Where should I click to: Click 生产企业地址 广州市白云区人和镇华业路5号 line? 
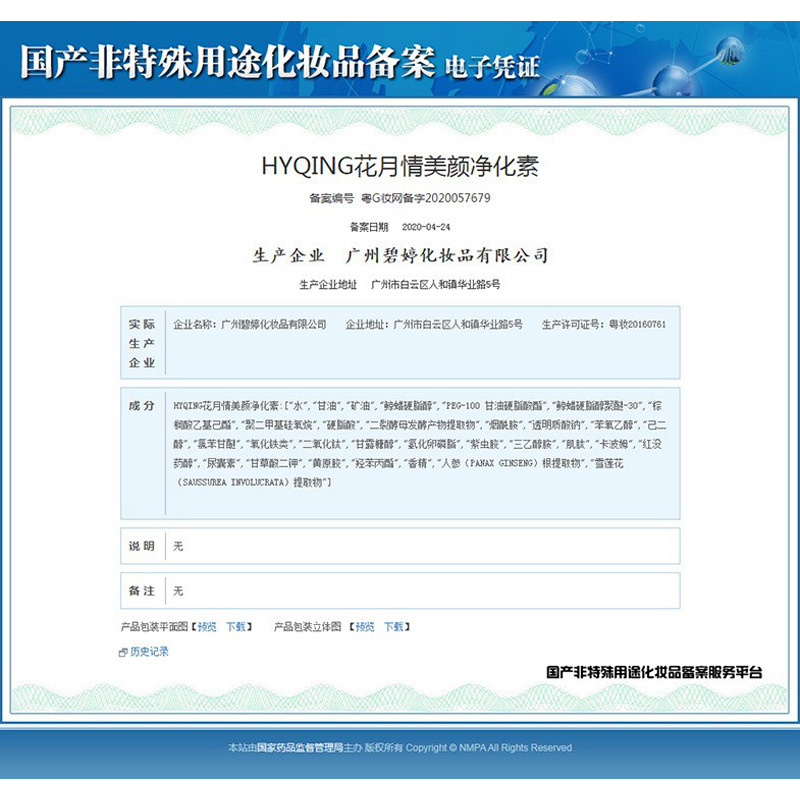pos(399,284)
